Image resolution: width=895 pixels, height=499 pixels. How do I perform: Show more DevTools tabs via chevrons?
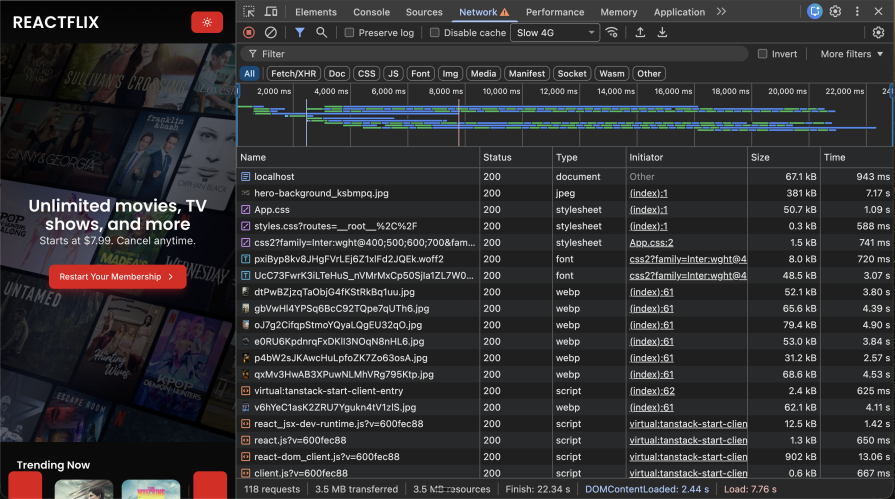pyautogui.click(x=721, y=12)
